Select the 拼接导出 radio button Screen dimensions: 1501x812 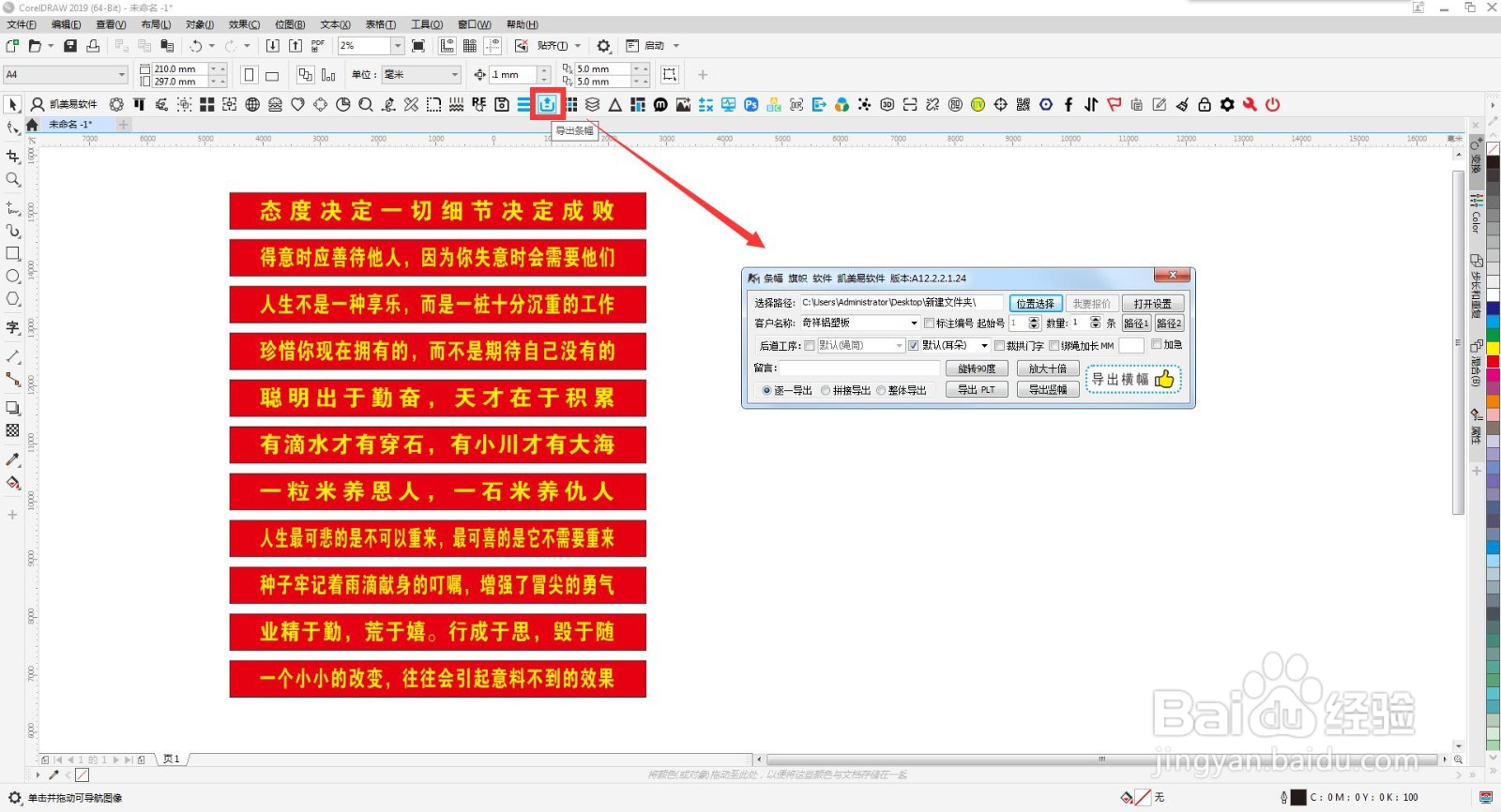coord(826,390)
